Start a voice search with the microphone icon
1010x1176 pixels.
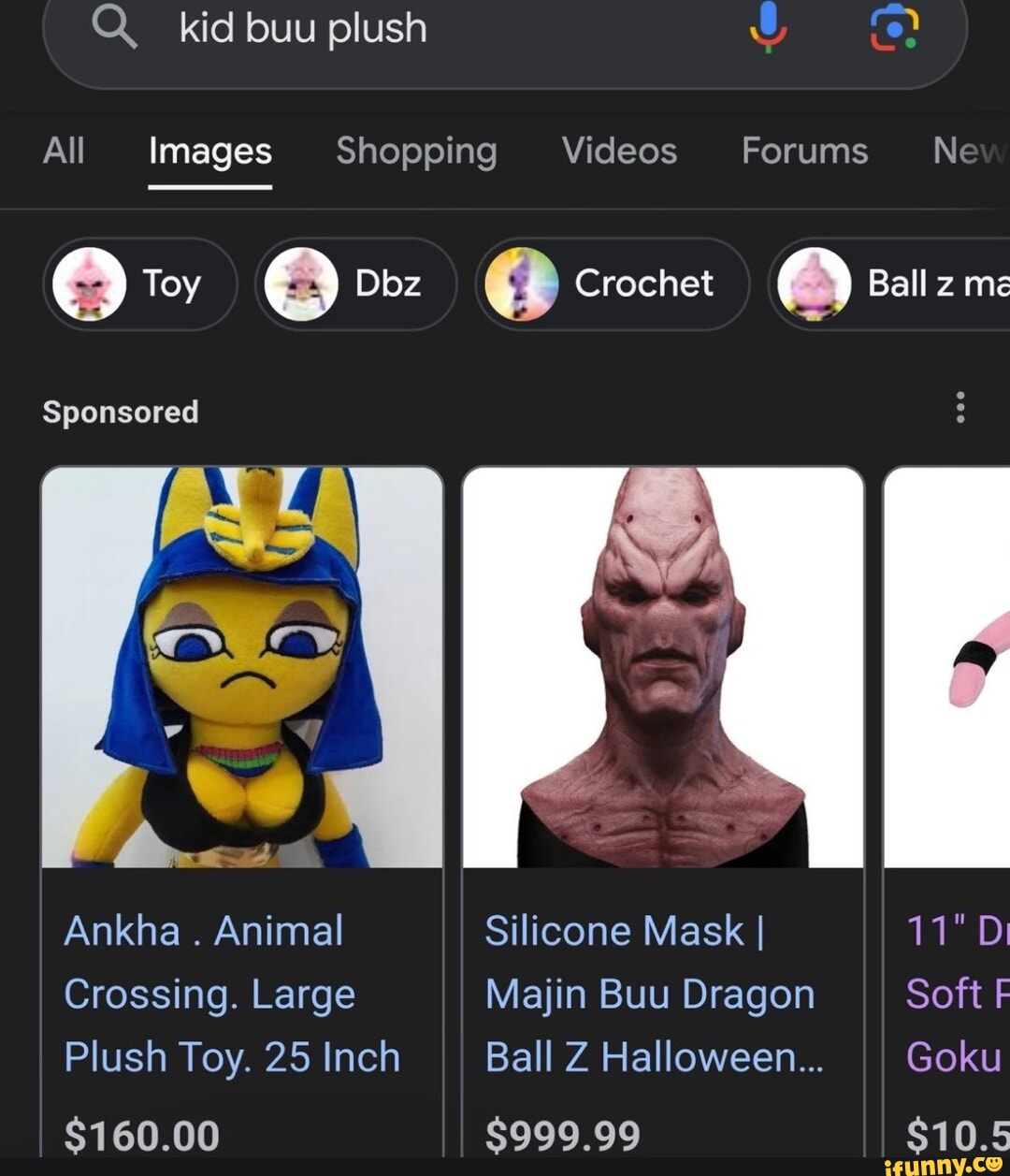769,29
